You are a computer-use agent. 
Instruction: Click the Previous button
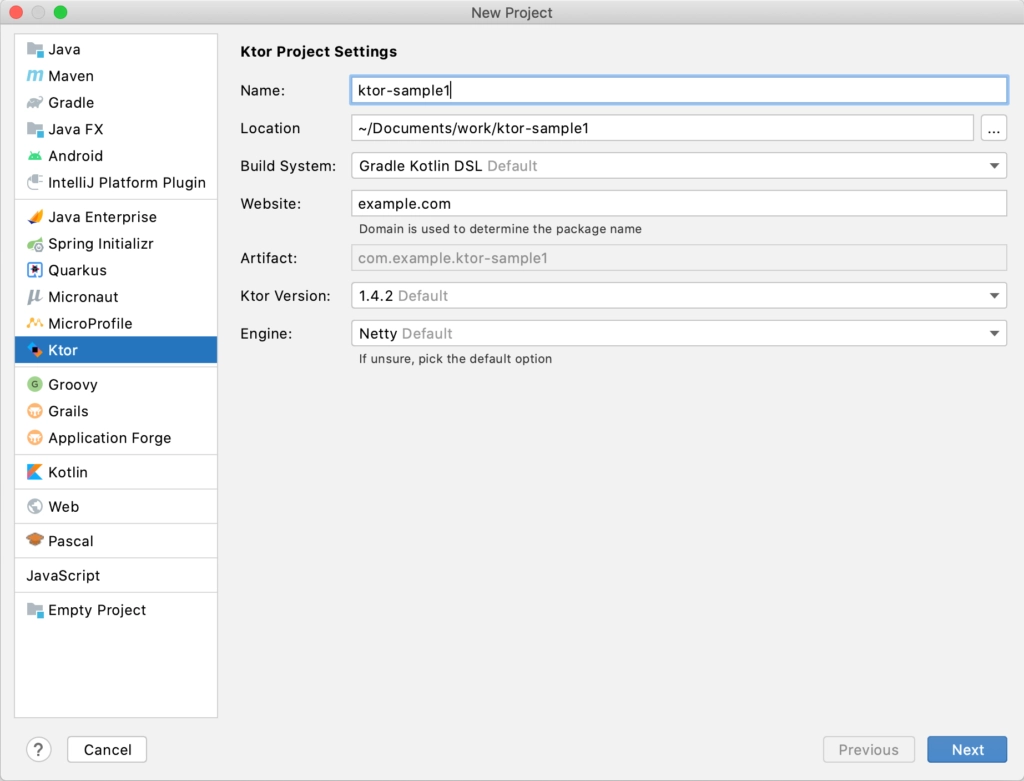(x=869, y=750)
